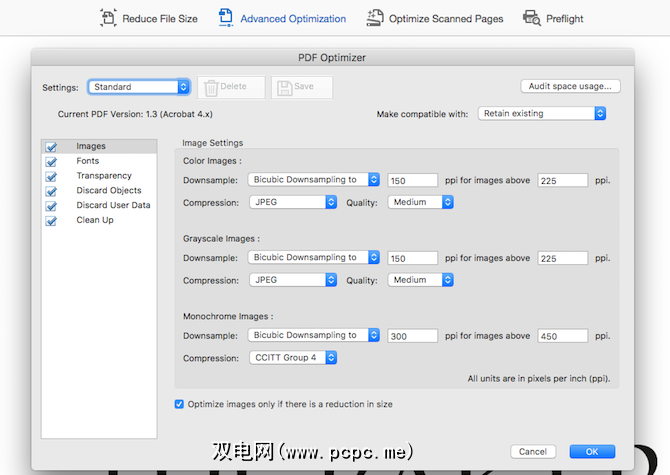Expand Color Images Quality dropdown
This screenshot has width=670, height=475.
pos(421,202)
